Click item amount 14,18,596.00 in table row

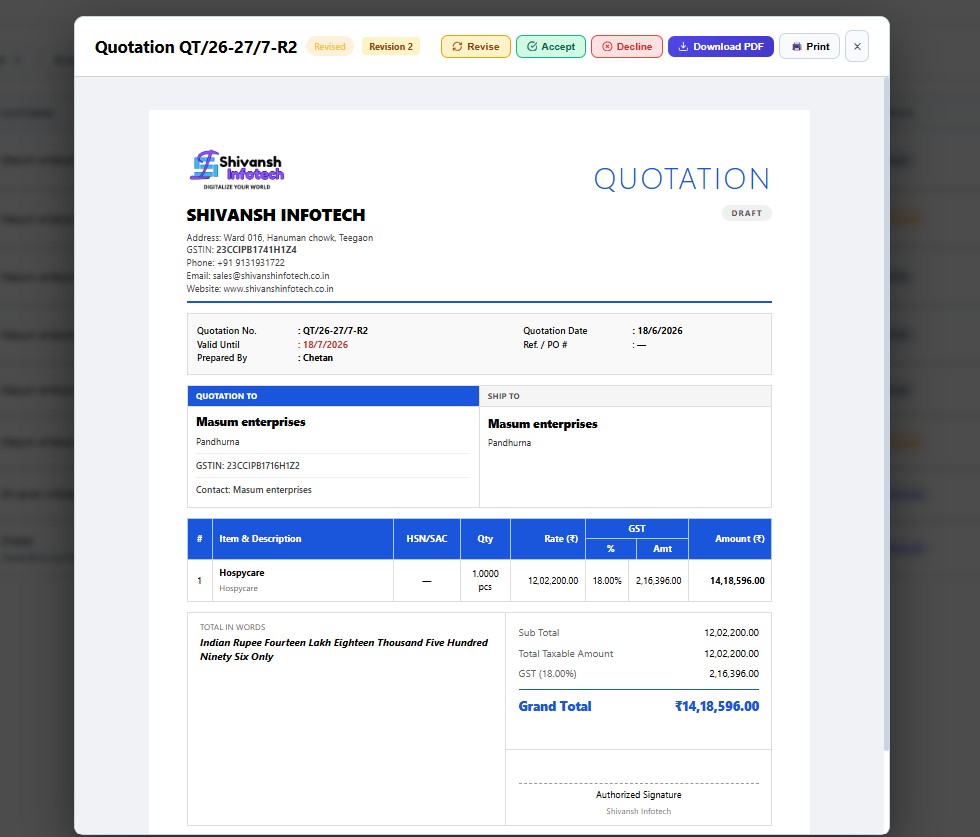[x=737, y=581]
